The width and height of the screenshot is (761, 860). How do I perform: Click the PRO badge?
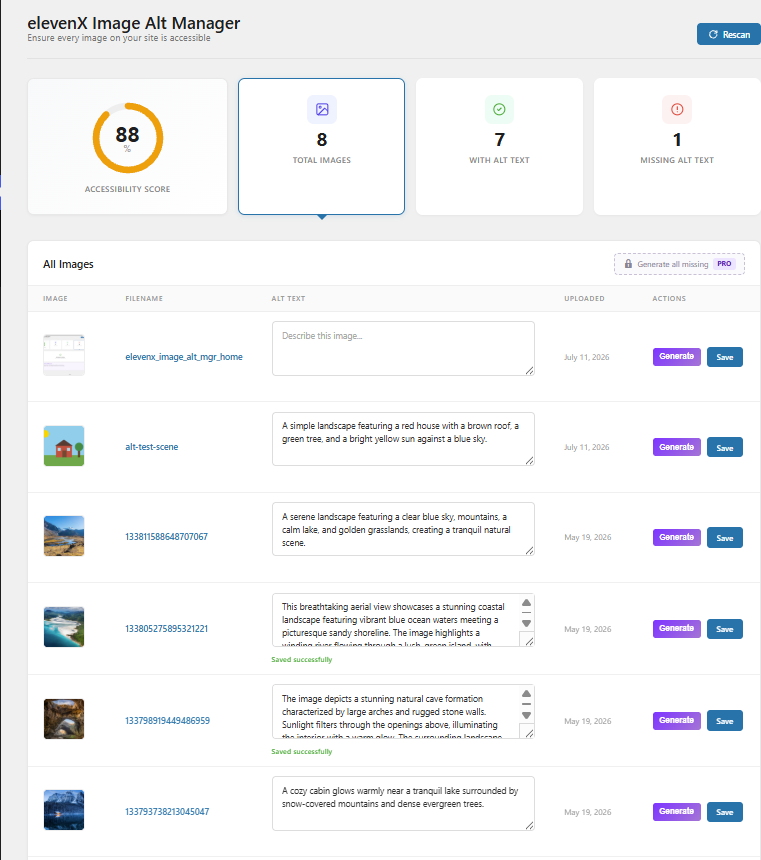click(x=724, y=264)
